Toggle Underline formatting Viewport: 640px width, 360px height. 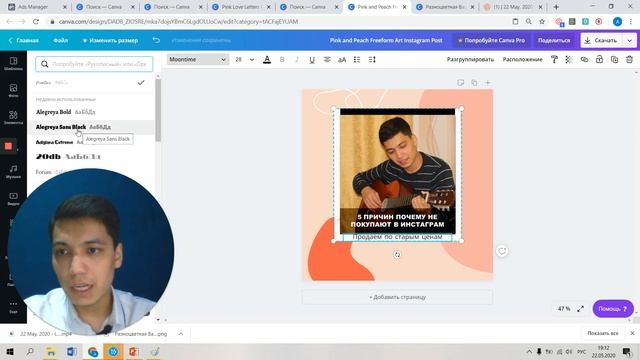coord(312,60)
